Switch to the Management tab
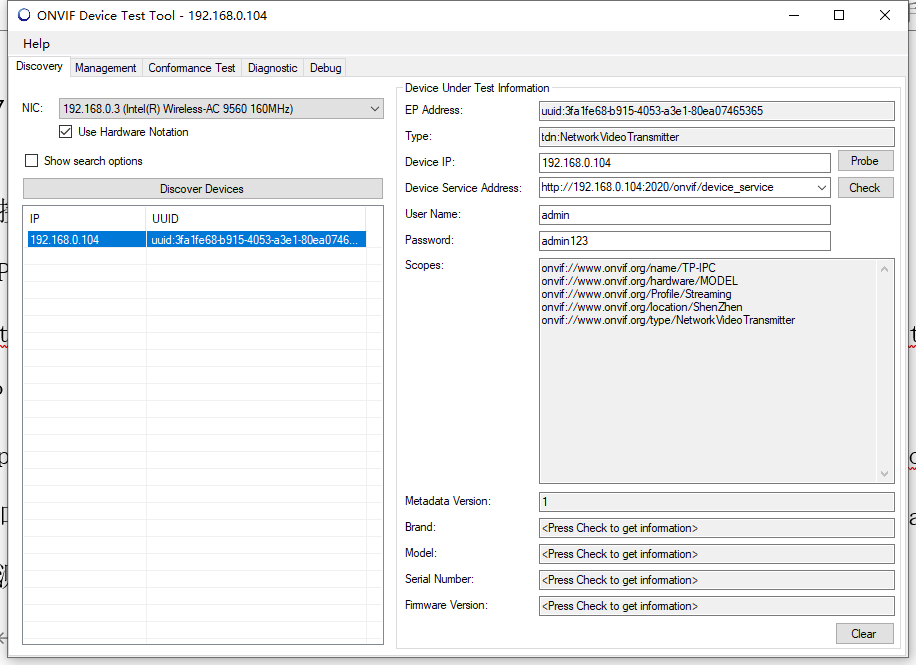This screenshot has height=665, width=916. click(x=105, y=68)
